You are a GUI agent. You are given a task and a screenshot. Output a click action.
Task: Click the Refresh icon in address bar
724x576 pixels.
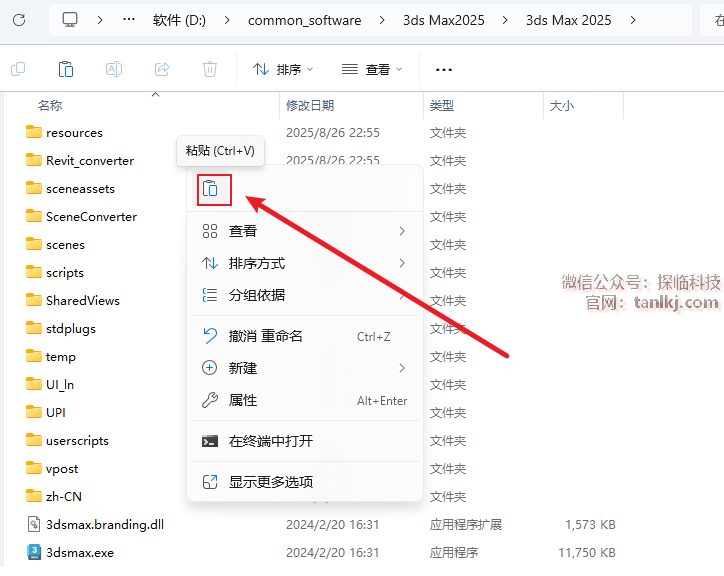(x=19, y=20)
